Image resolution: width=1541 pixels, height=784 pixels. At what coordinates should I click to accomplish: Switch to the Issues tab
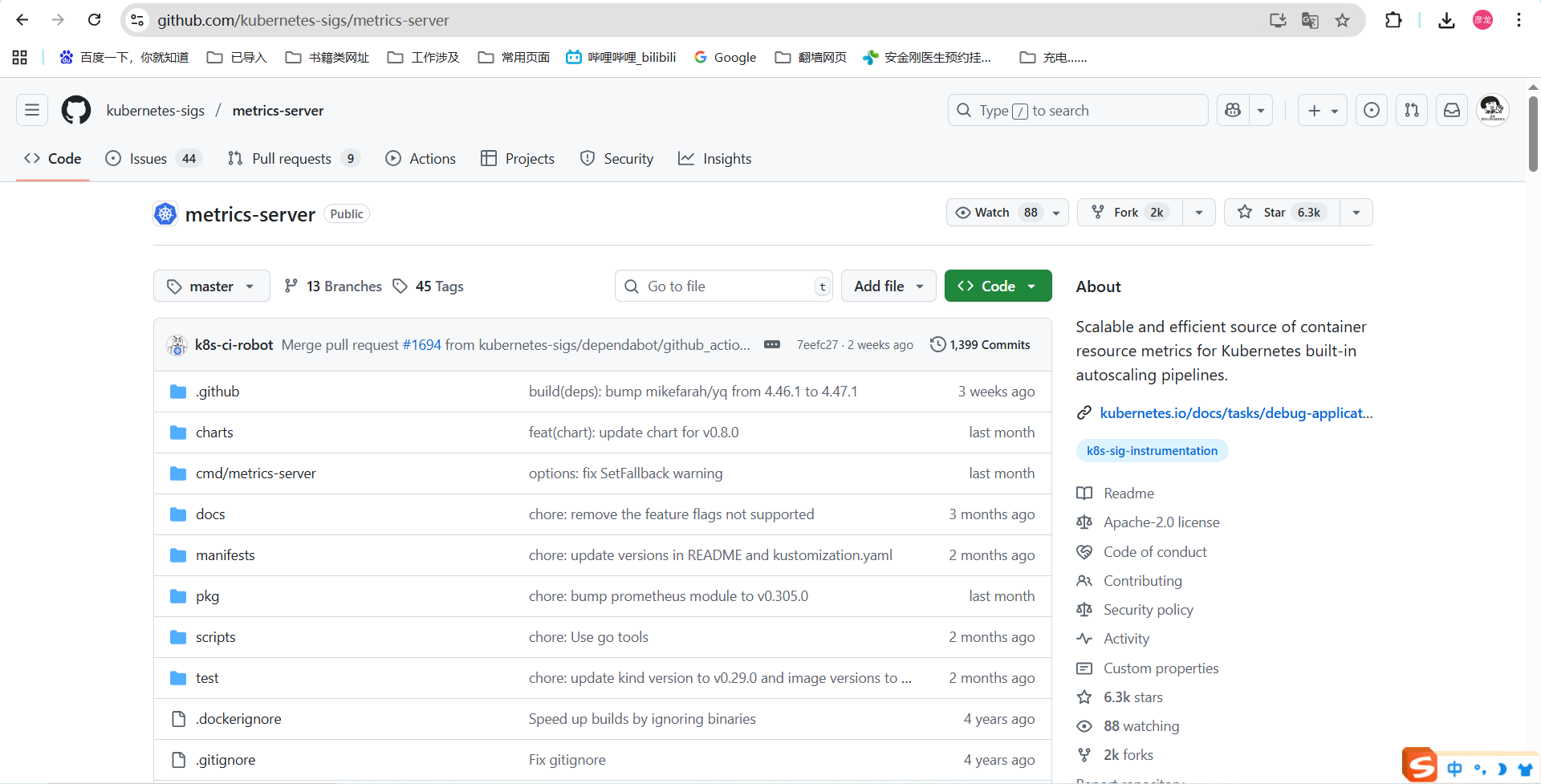[152, 158]
